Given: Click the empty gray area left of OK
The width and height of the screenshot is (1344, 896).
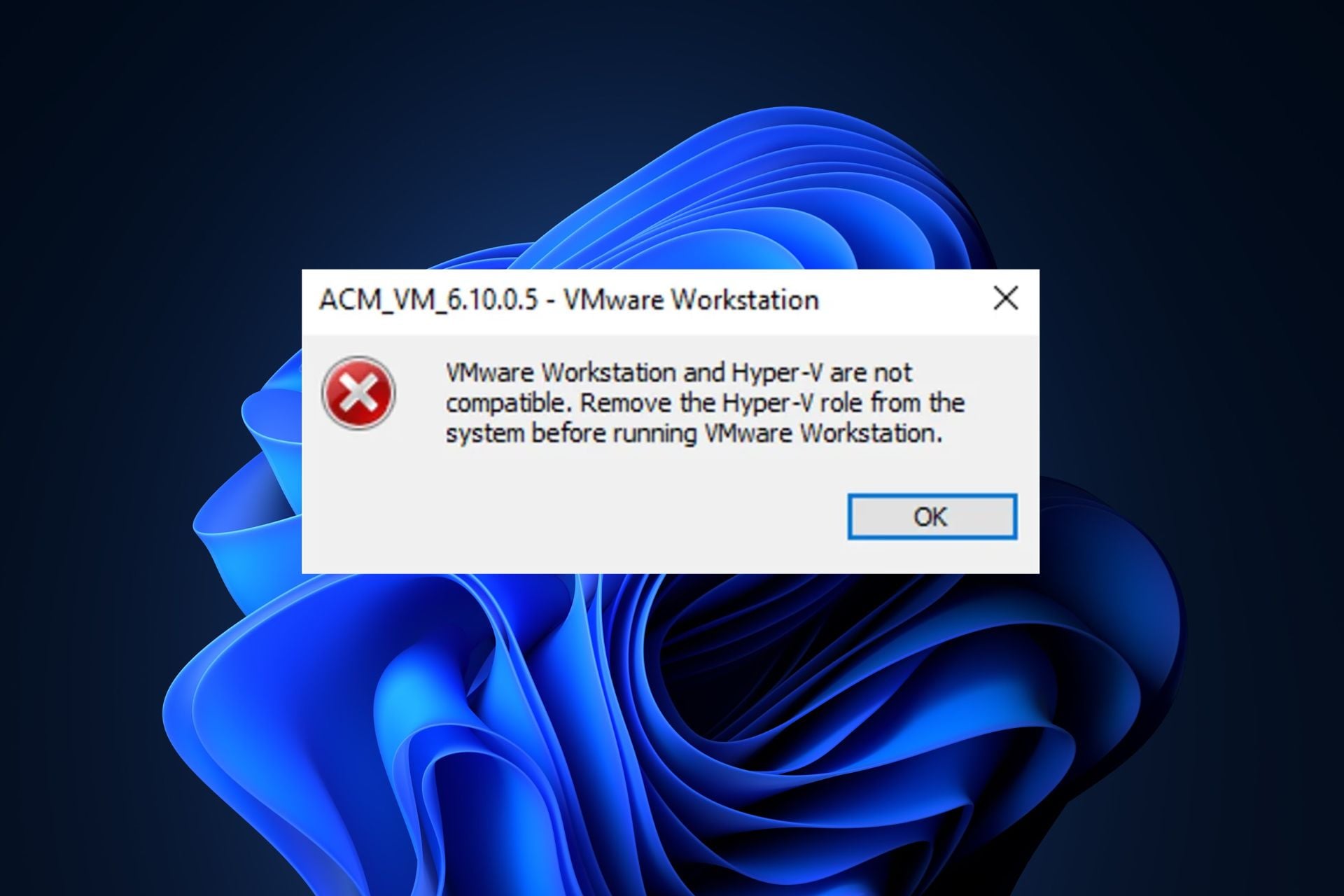Looking at the screenshot, I should [x=574, y=517].
